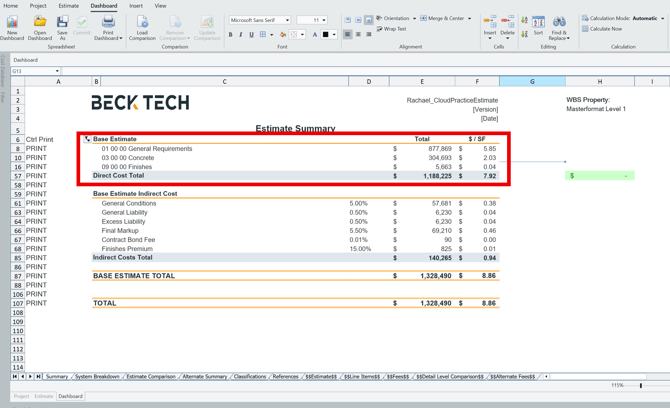
Task: Switch to the bottom Estimate view tab
Action: [44, 396]
